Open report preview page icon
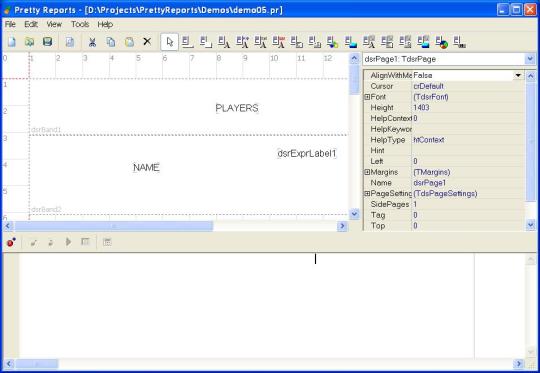This screenshot has width=540, height=373. [x=70, y=42]
